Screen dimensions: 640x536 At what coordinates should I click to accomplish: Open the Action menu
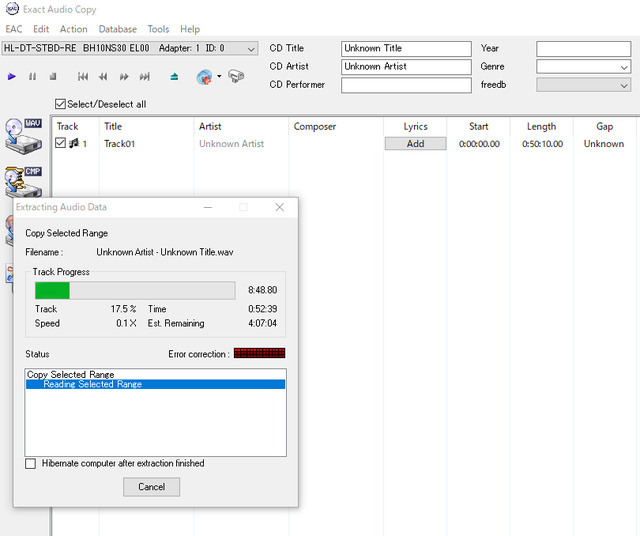click(73, 29)
